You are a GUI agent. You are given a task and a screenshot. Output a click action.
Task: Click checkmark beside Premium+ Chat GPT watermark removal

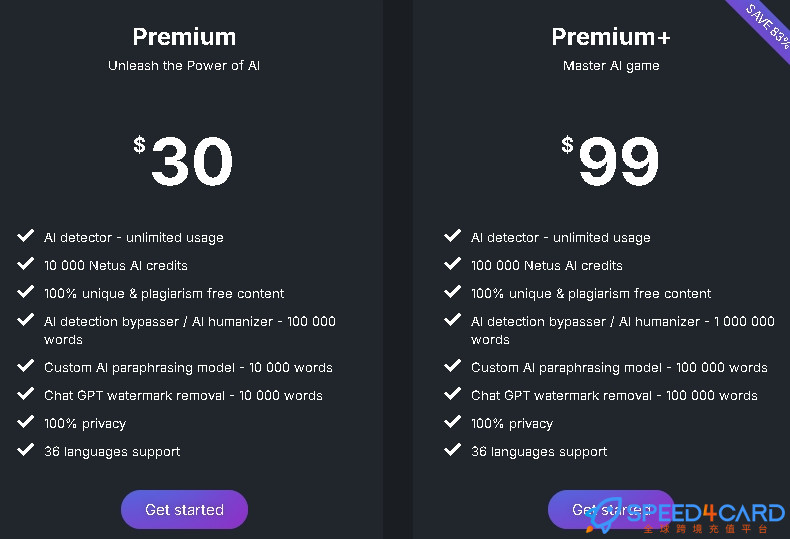452,393
